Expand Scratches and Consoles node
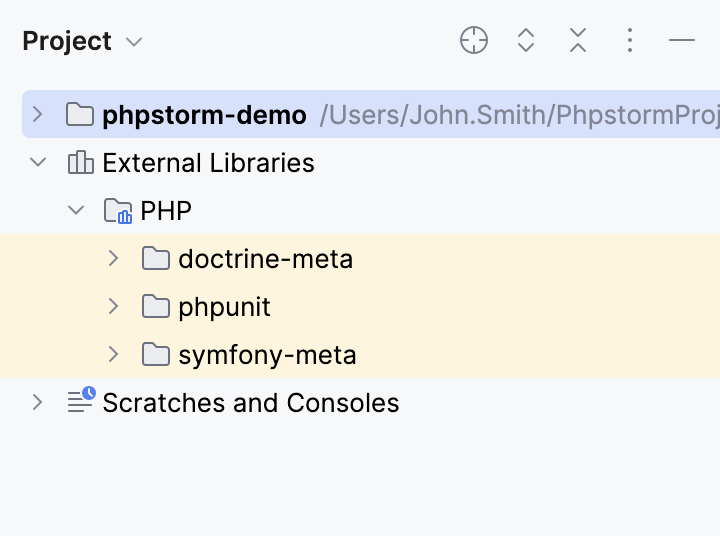The width and height of the screenshot is (720, 536). tap(38, 402)
